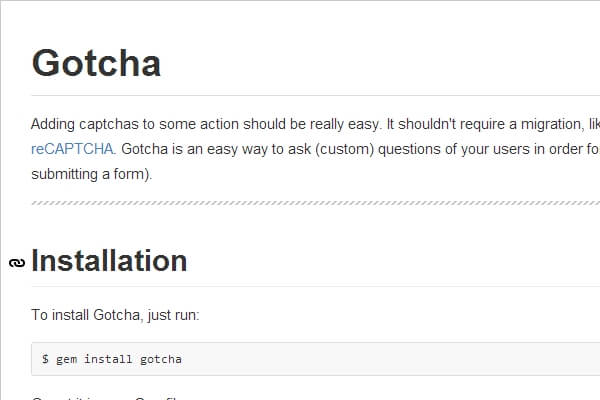
Task: Click the Gotcha main heading
Action: click(x=96, y=63)
